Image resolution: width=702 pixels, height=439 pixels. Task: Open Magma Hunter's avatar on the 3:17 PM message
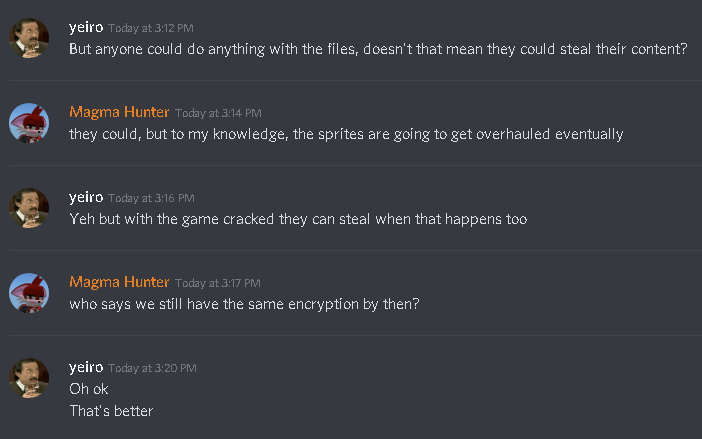[29, 293]
